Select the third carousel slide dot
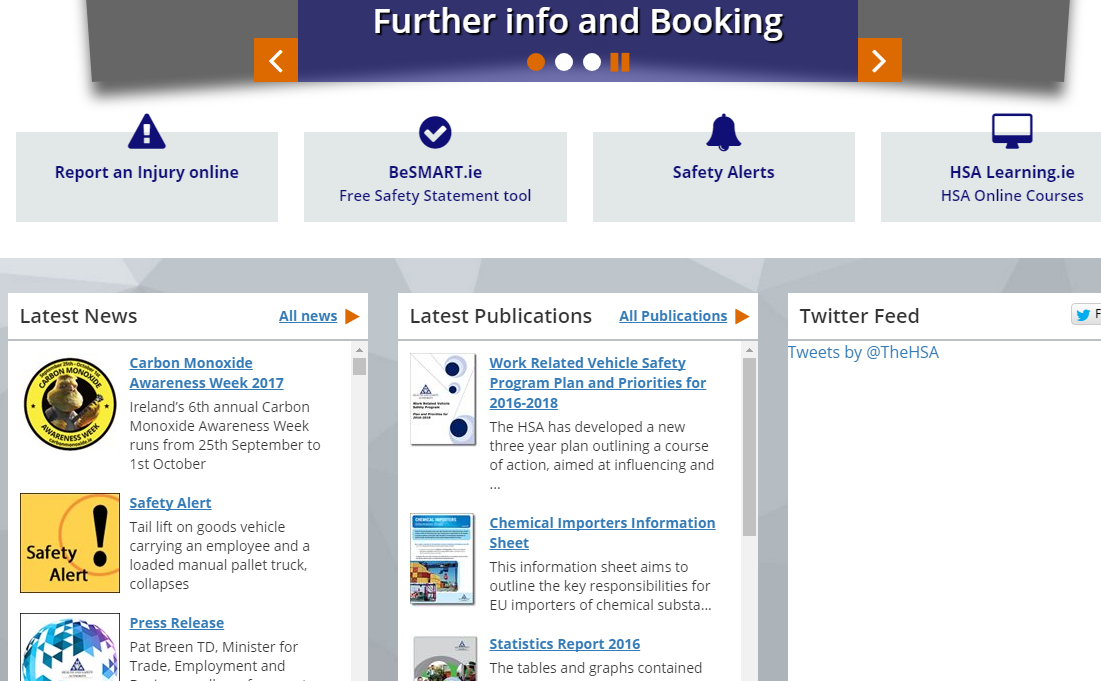 pos(592,62)
